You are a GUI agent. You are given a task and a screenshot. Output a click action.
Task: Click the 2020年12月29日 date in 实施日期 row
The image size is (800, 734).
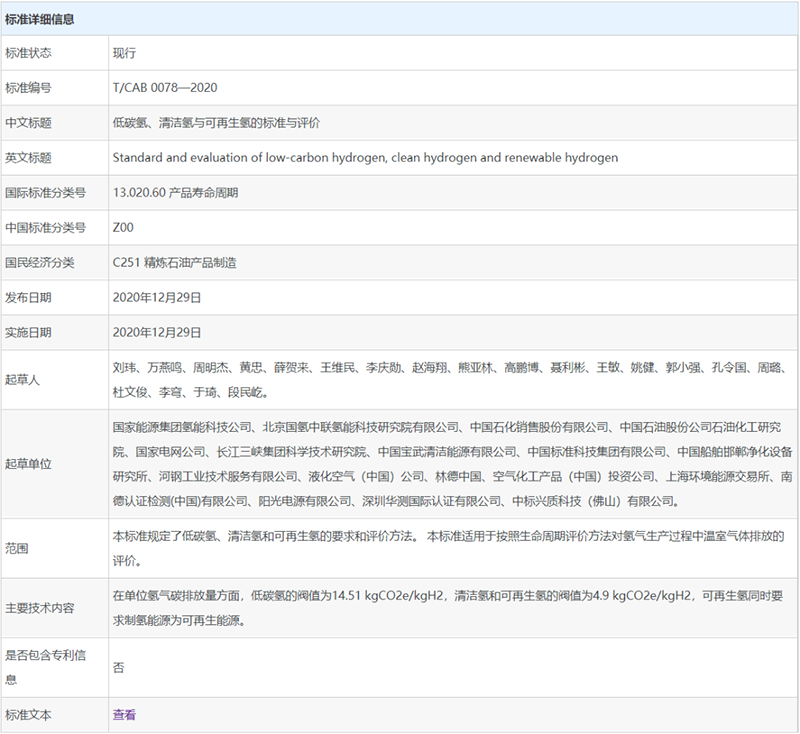(157, 332)
